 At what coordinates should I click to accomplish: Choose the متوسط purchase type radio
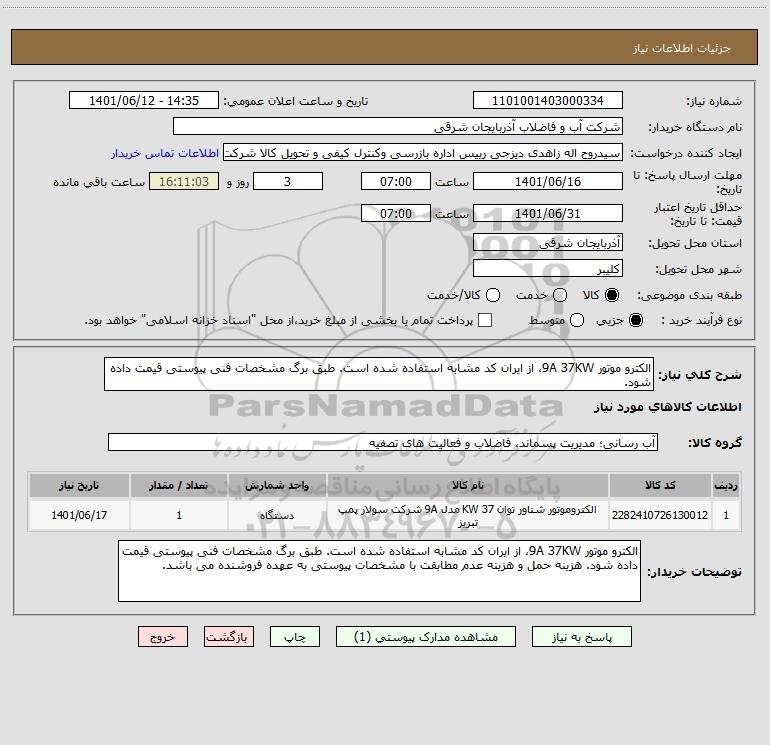[x=577, y=320]
